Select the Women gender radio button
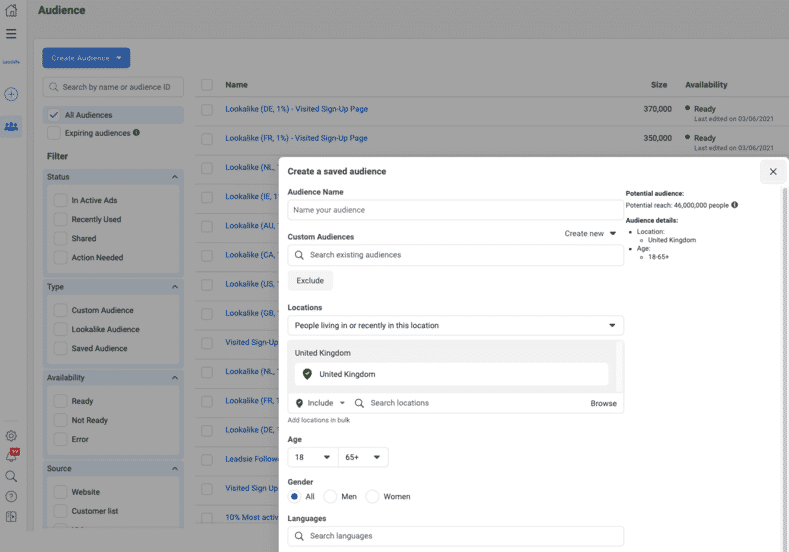Screen dimensions: 789x552 pyautogui.click(x=372, y=497)
